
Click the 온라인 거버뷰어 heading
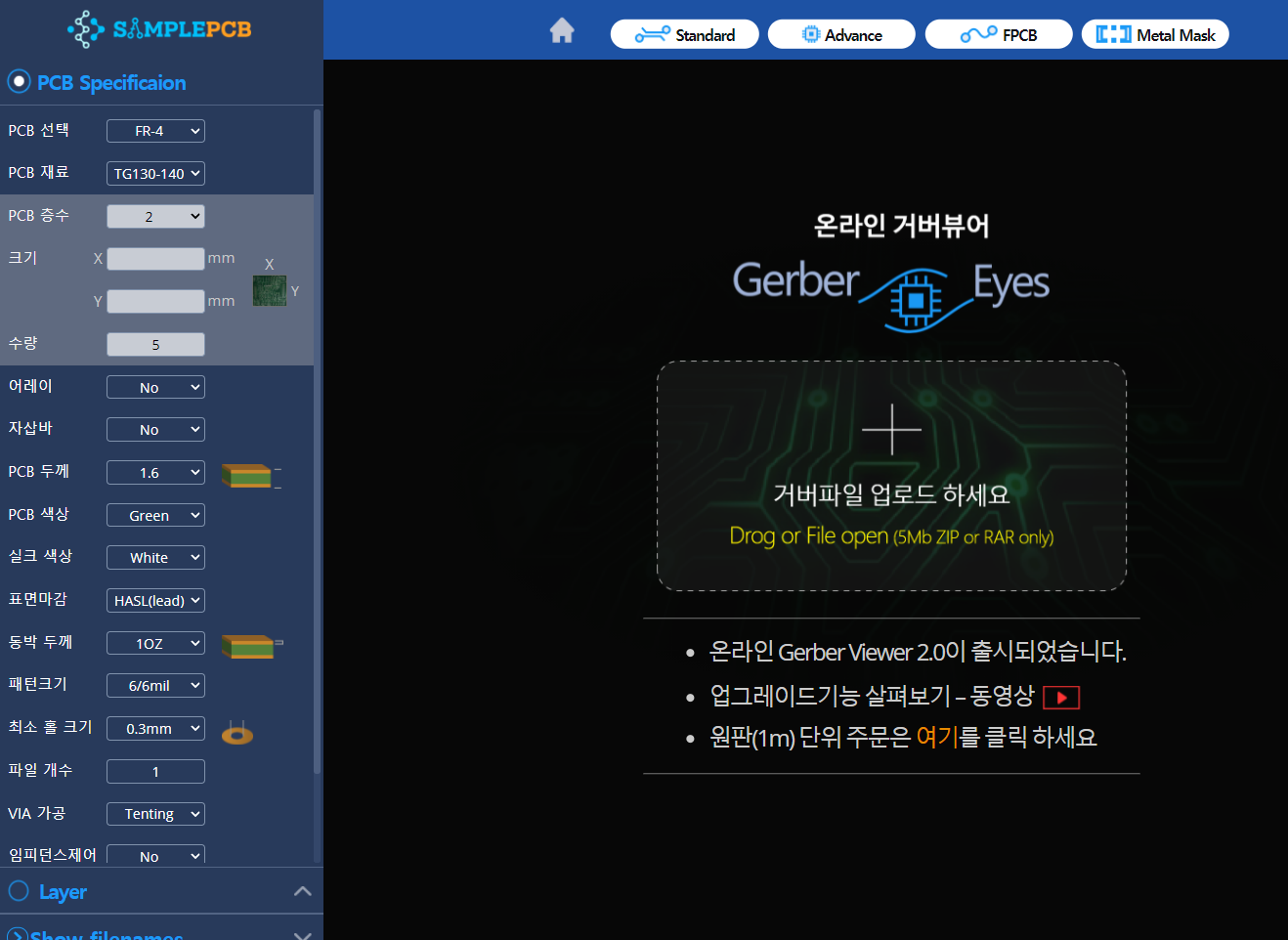[x=901, y=226]
